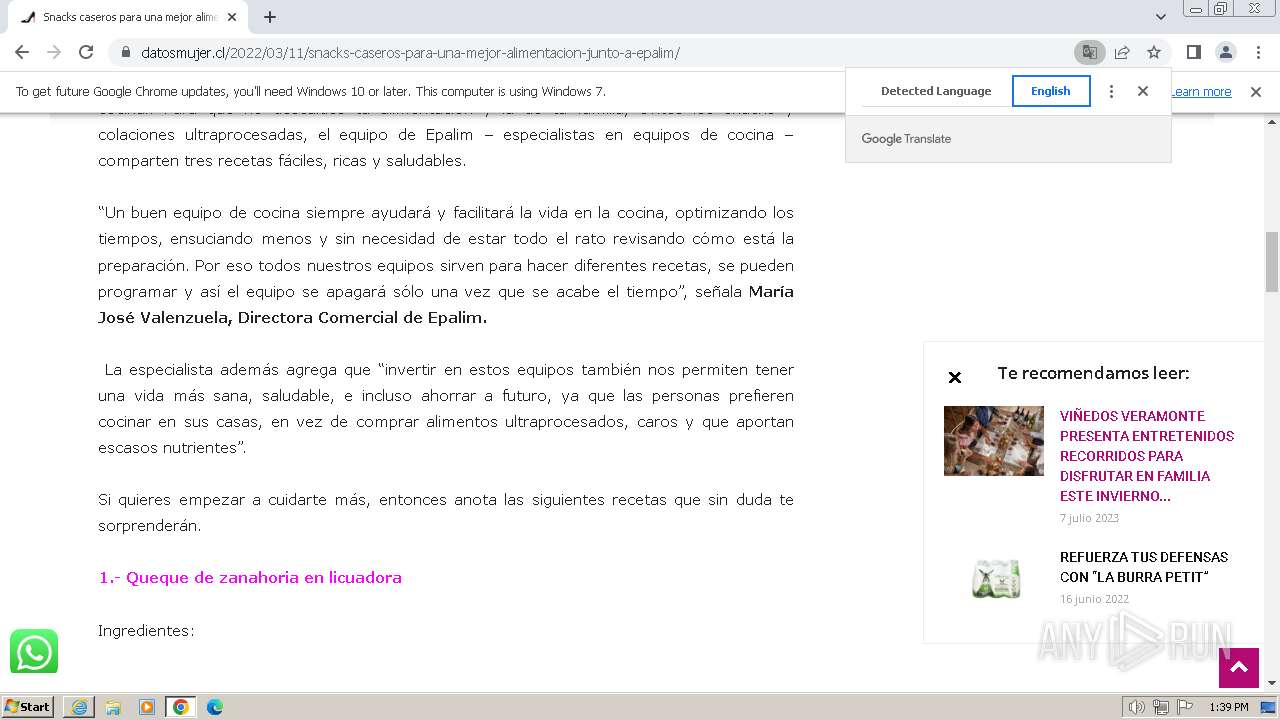Open Action Center flag tray icon

click(1183, 707)
